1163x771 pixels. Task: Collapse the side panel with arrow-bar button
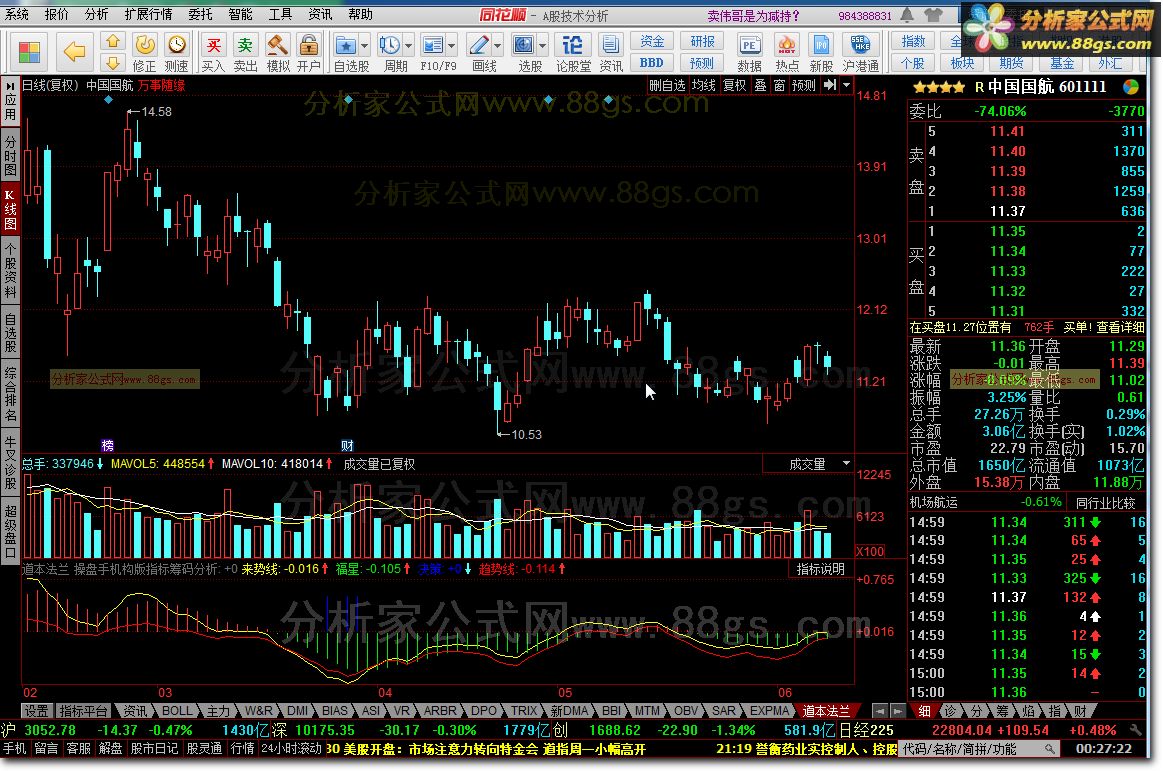point(830,85)
